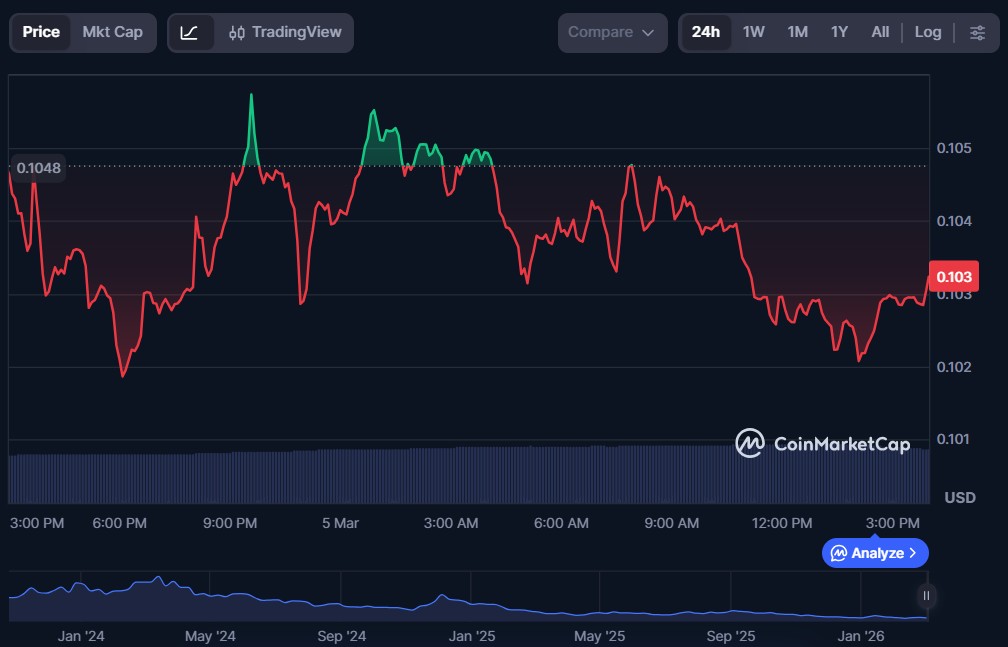The width and height of the screenshot is (1008, 647).
Task: Select the 1W time range
Action: pos(753,32)
